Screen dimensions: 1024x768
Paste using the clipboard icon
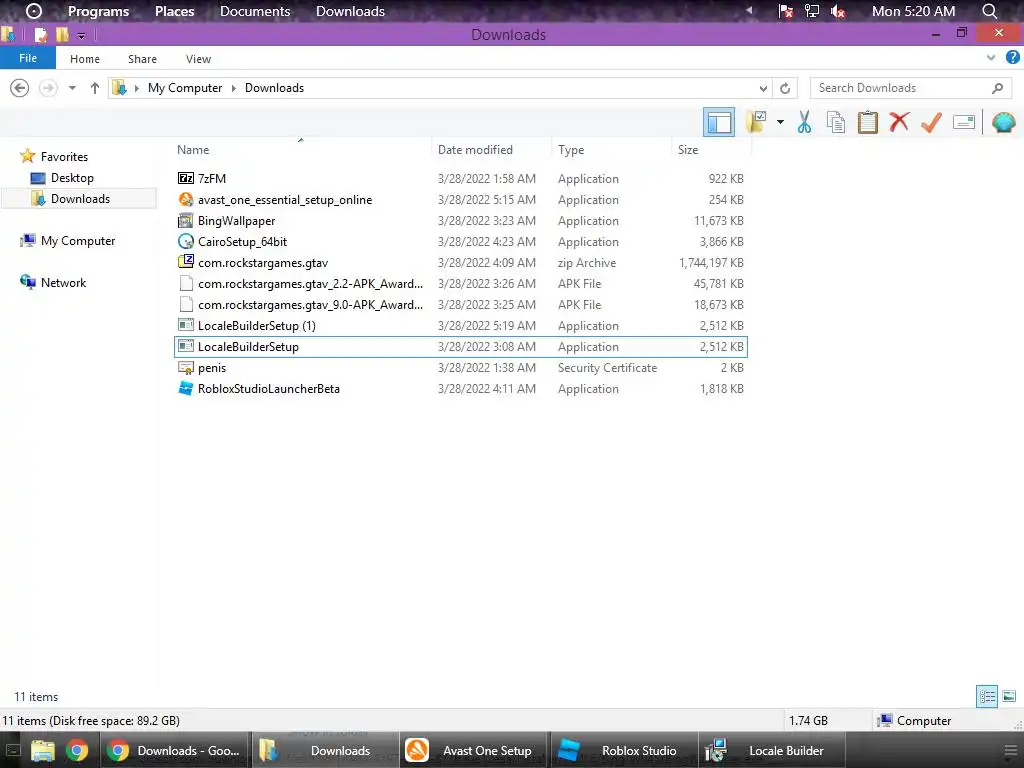point(867,122)
